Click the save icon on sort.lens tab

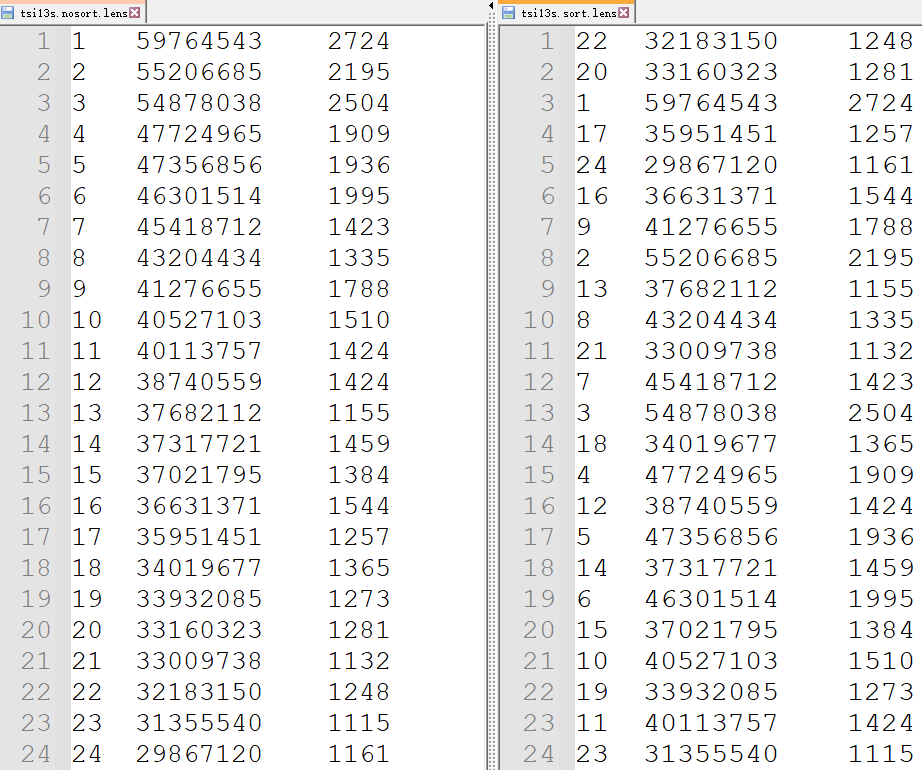point(509,12)
